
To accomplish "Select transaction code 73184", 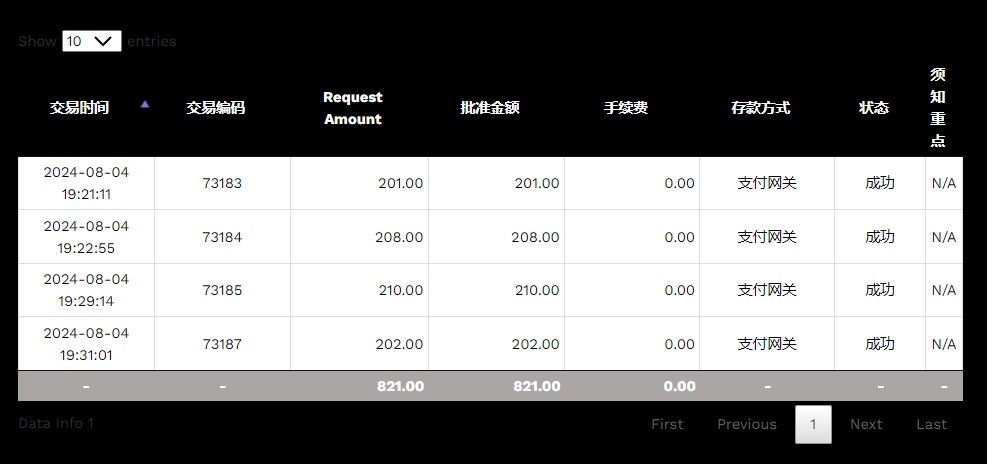I will pyautogui.click(x=222, y=237).
